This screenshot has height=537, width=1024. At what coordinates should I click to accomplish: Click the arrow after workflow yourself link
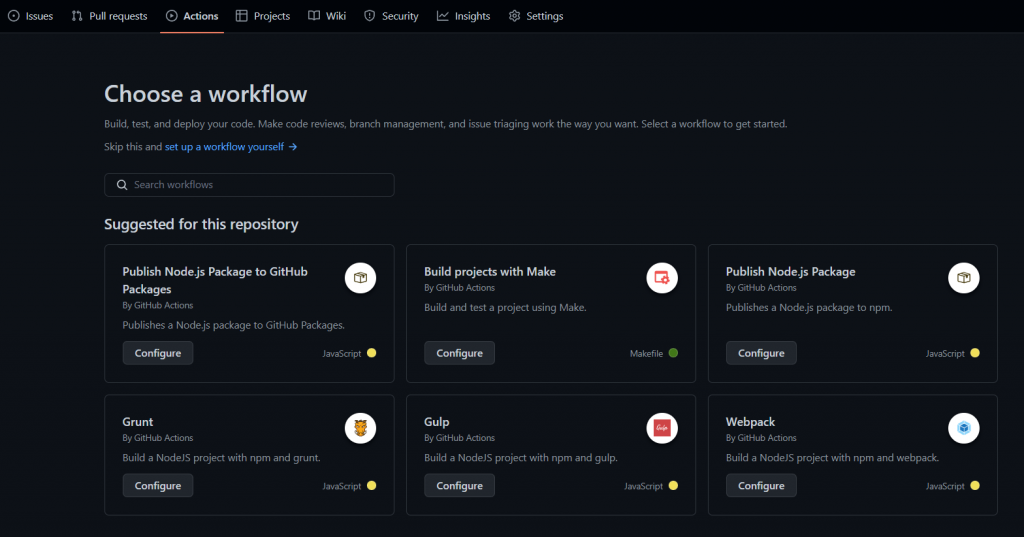tap(293, 147)
